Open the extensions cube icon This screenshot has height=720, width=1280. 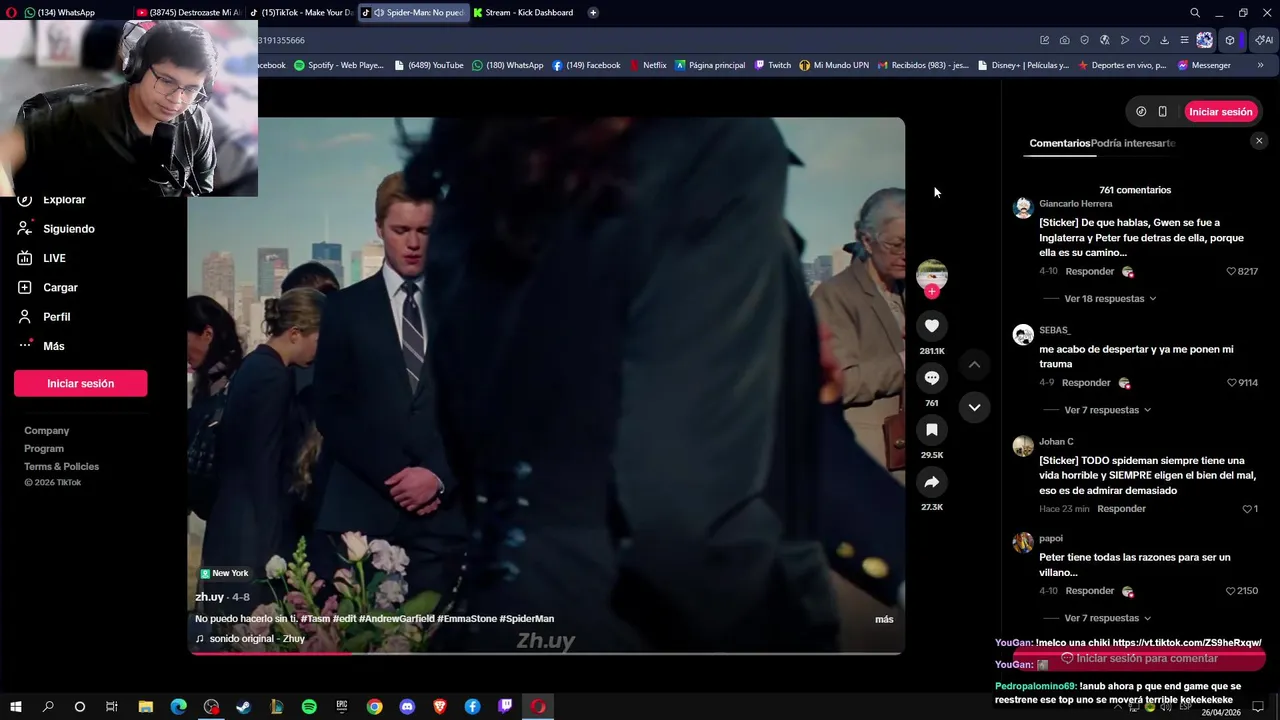coord(1230,40)
